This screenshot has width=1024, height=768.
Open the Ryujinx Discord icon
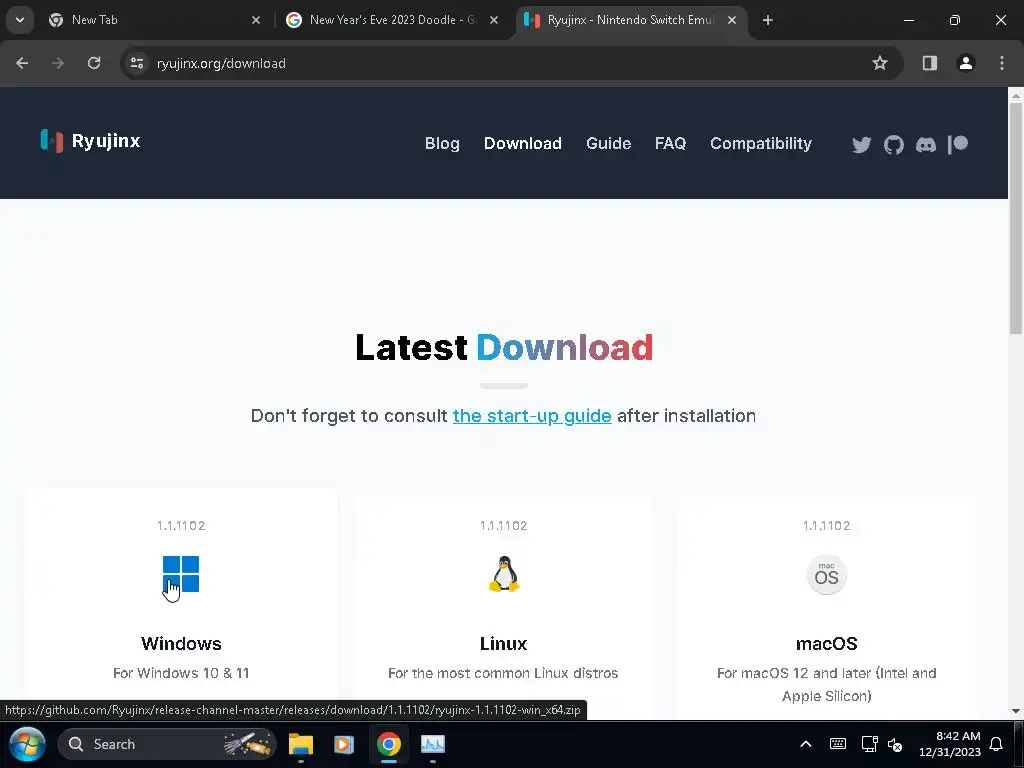(x=925, y=144)
